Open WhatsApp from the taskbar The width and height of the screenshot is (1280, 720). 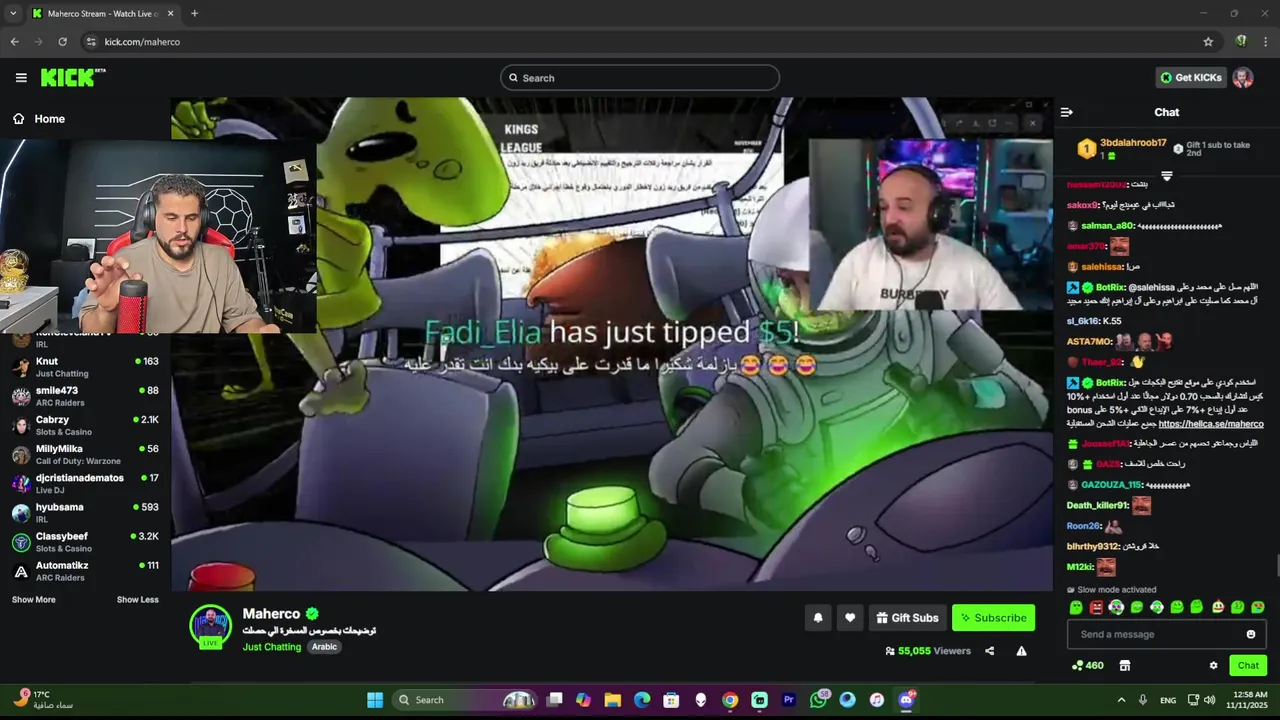tap(819, 700)
